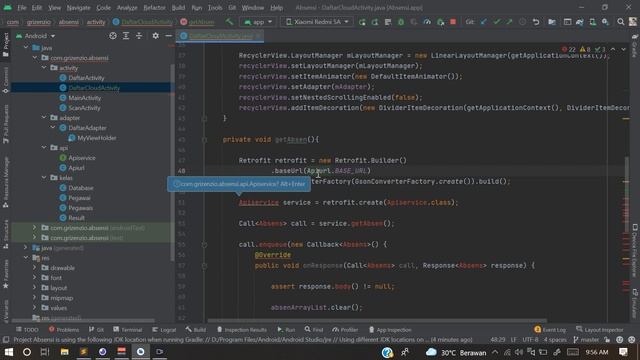Expand the layout resource folder

pyautogui.click(x=34, y=288)
